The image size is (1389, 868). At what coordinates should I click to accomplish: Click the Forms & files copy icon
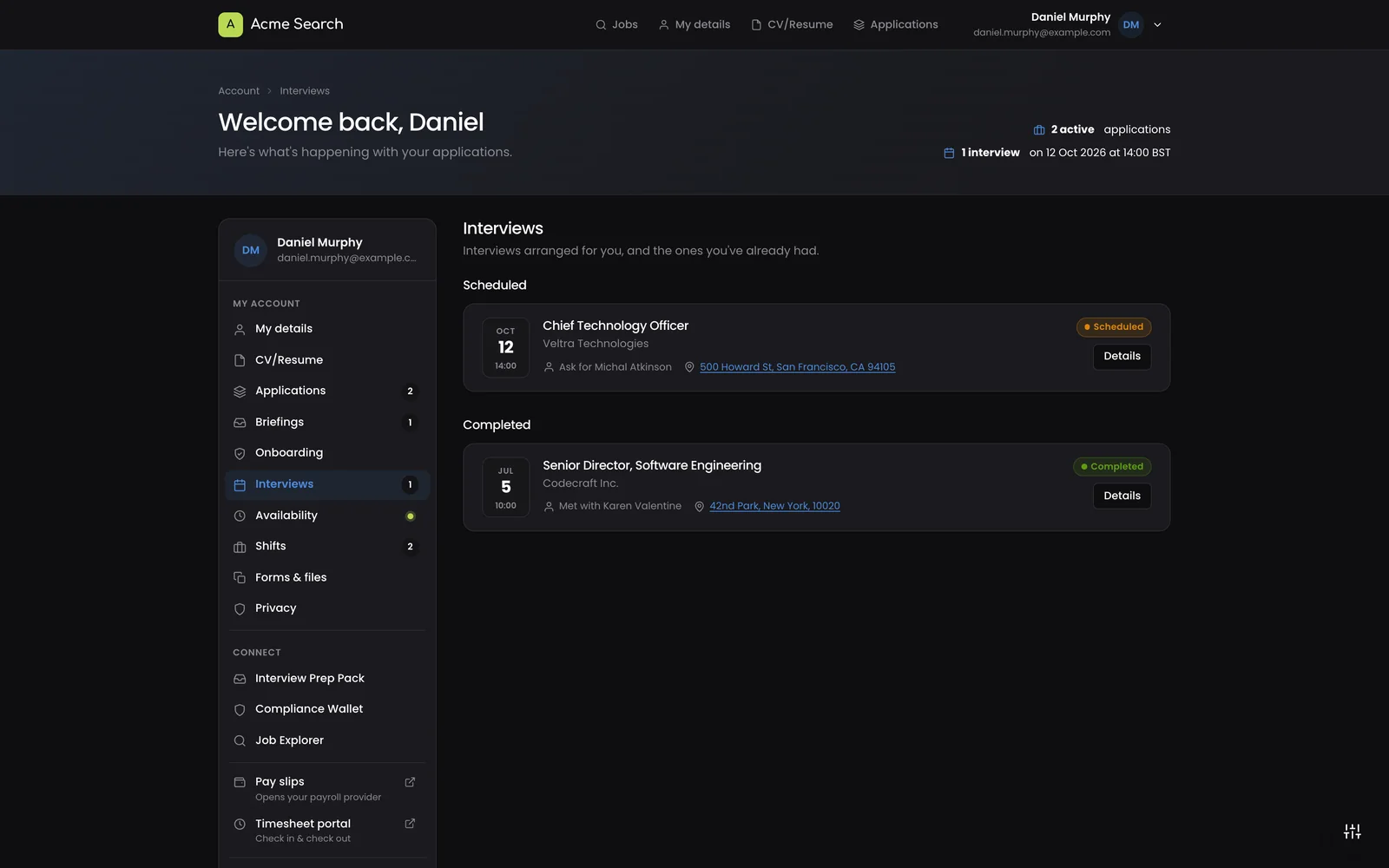point(240,578)
